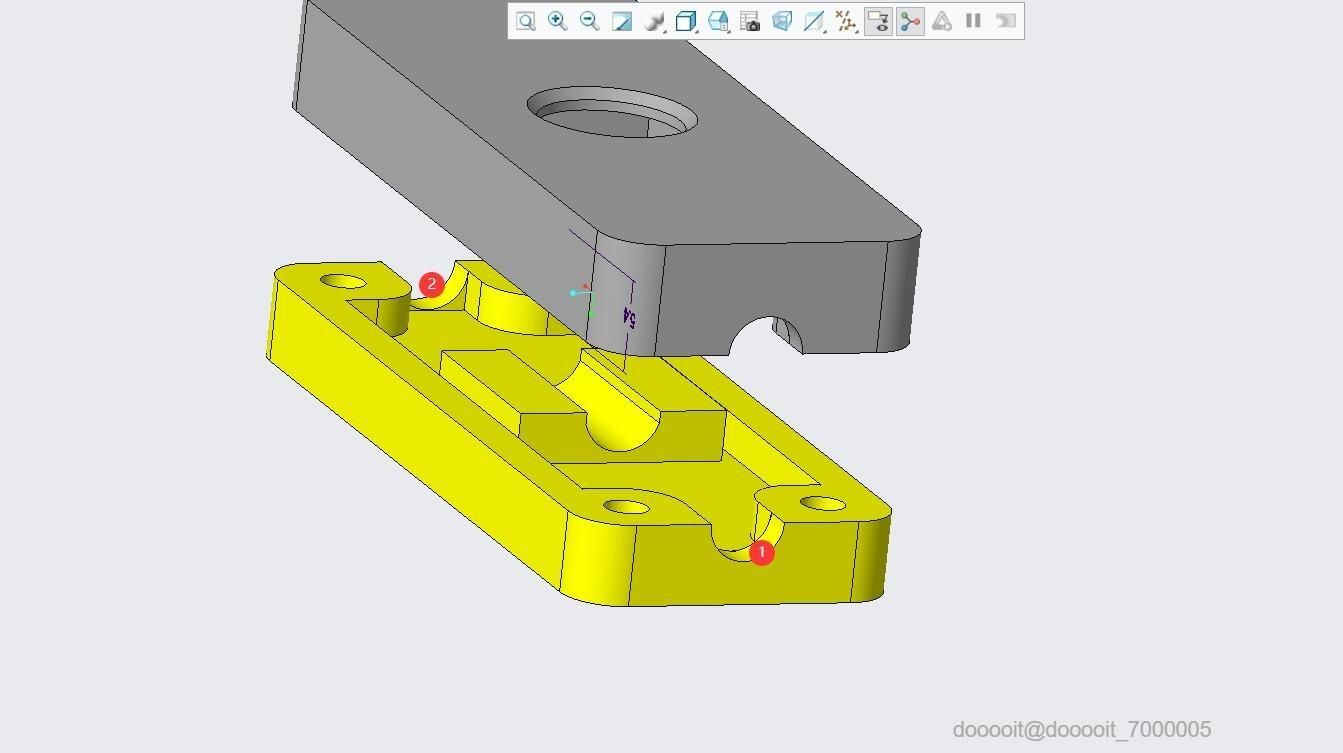Toggle the Spin Center display
The width and height of the screenshot is (1343, 753).
tap(910, 21)
